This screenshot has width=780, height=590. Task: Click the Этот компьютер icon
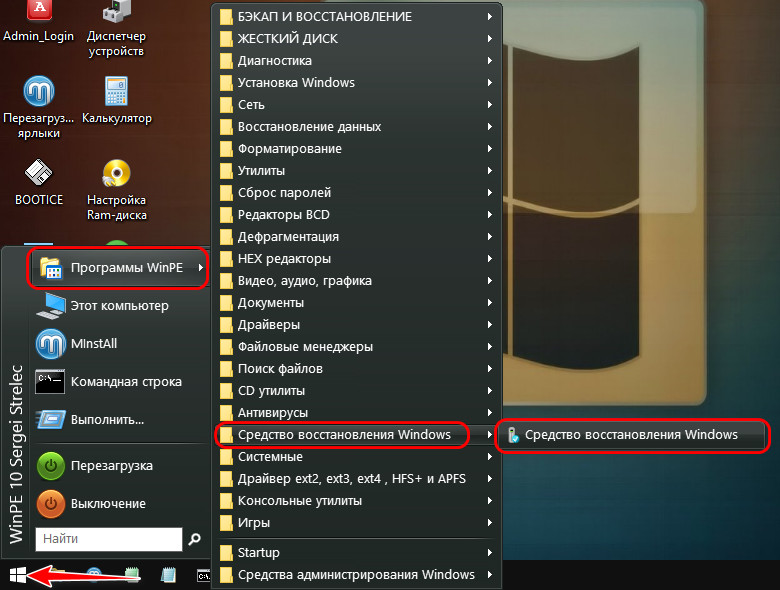(51, 305)
